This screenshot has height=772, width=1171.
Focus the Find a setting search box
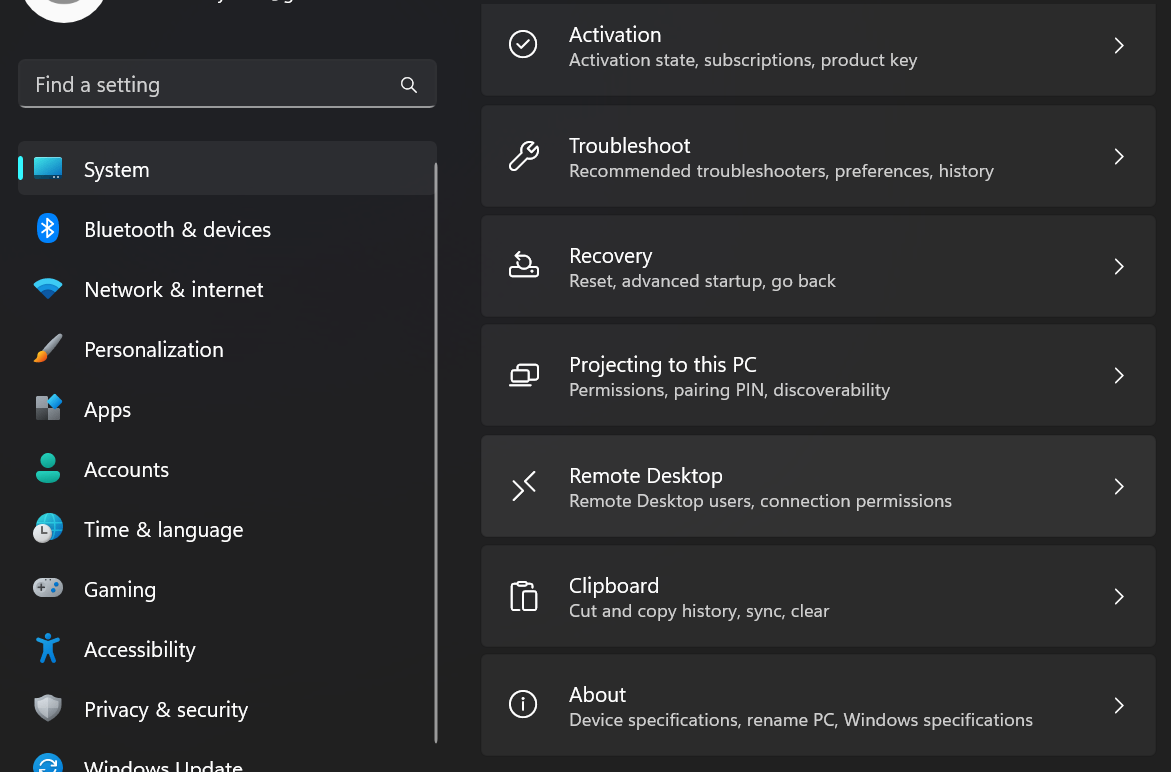210,85
